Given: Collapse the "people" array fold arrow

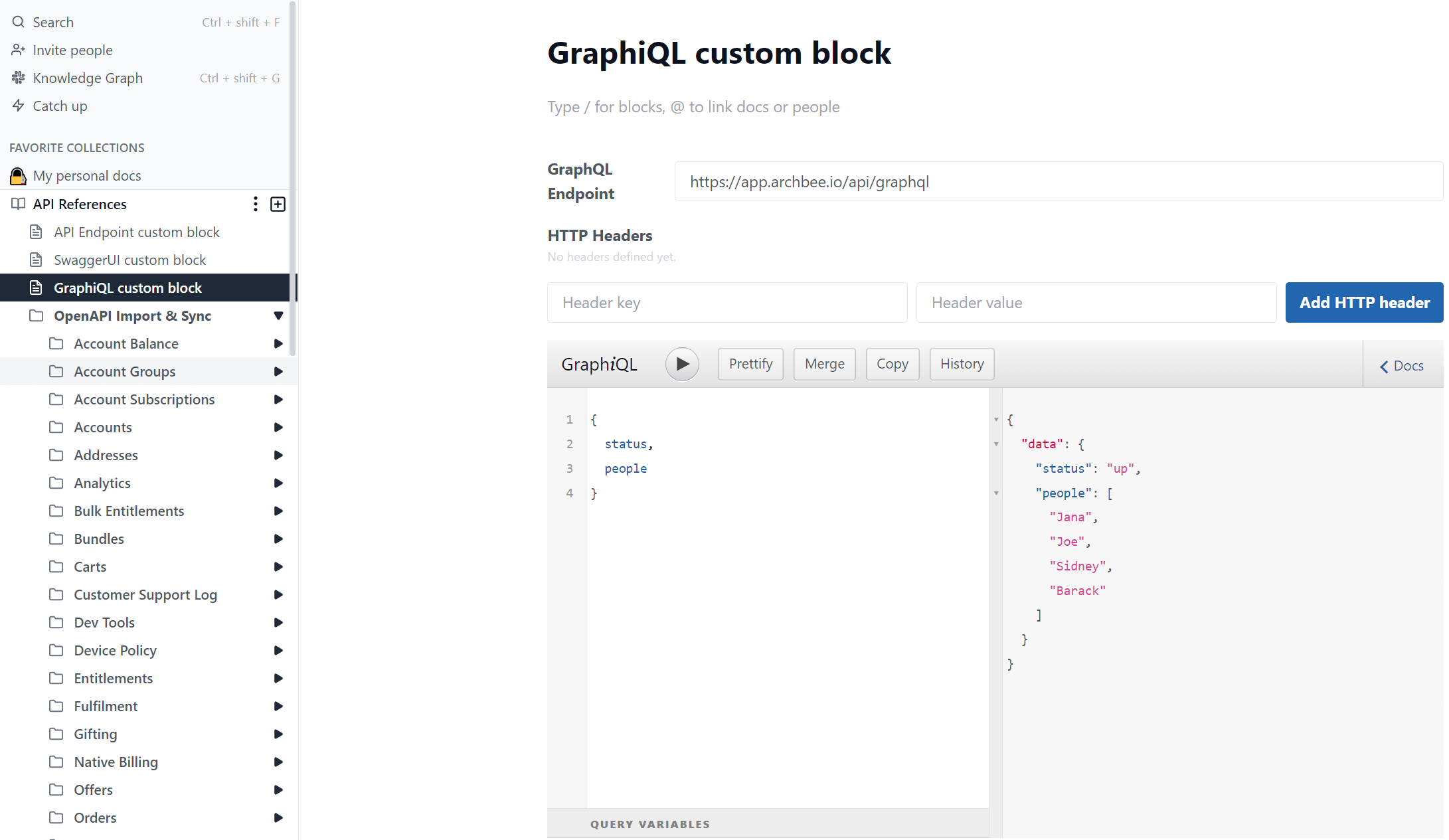Looking at the screenshot, I should 996,493.
